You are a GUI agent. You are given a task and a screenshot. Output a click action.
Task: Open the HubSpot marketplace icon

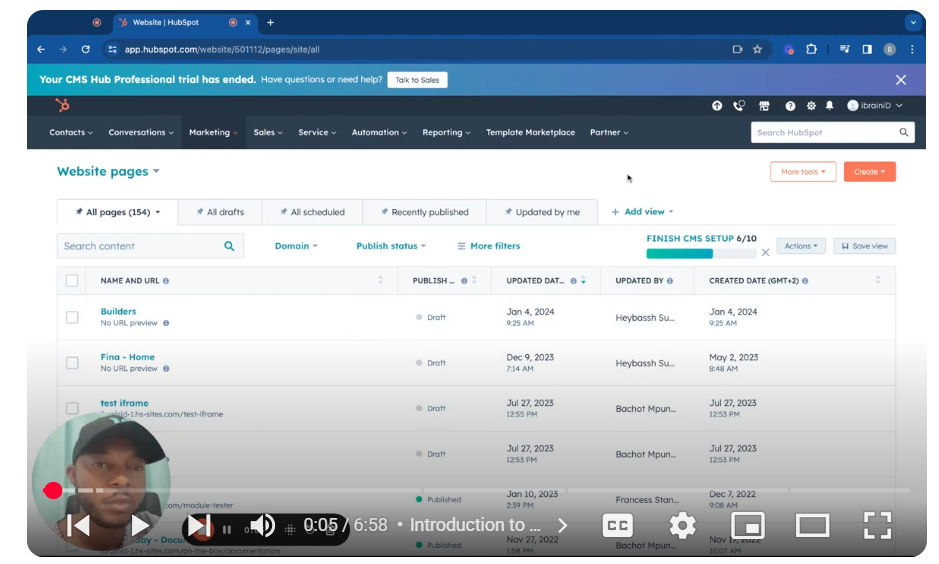pos(764,105)
